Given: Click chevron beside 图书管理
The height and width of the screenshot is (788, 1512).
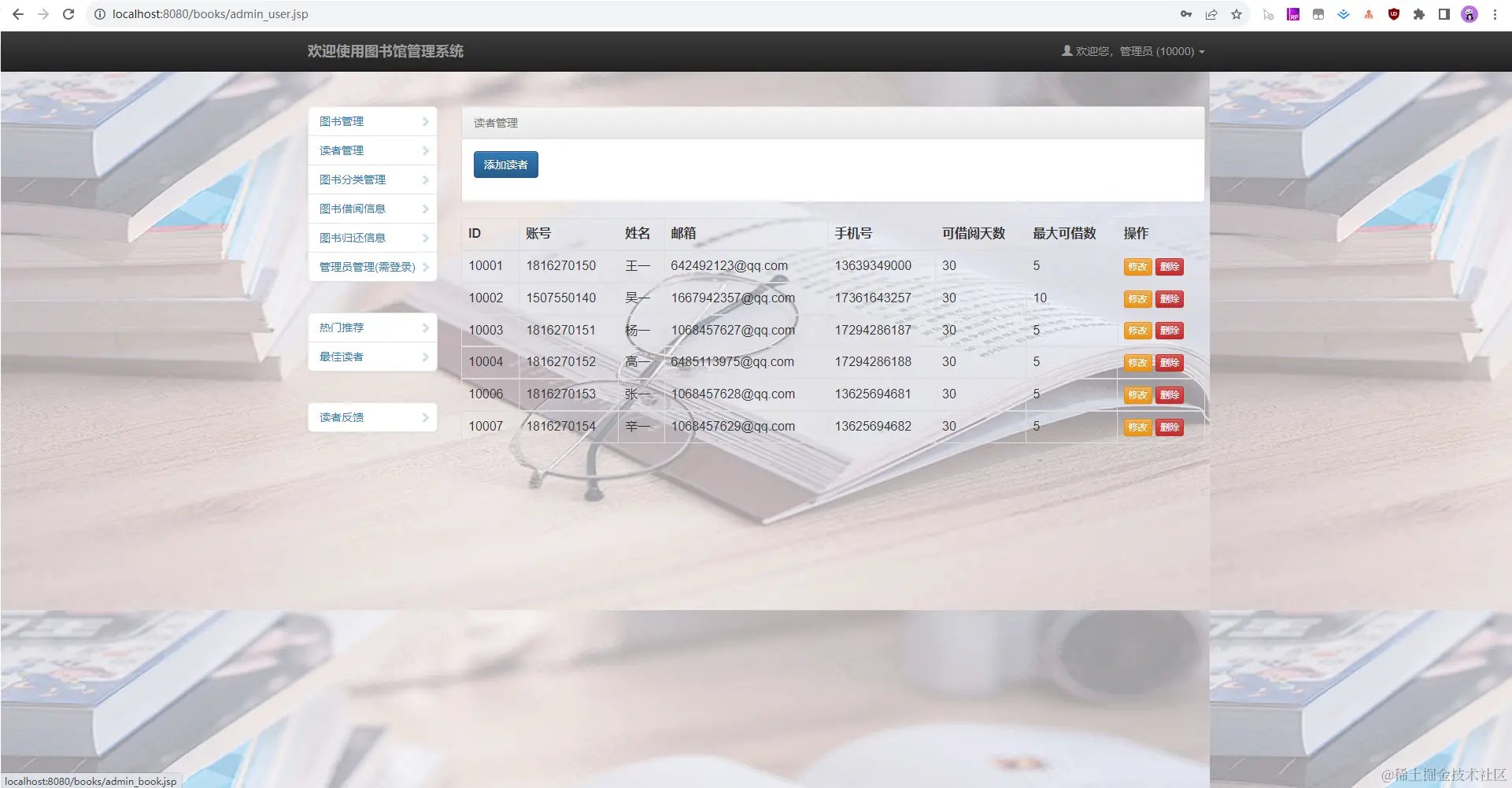Looking at the screenshot, I should (425, 121).
